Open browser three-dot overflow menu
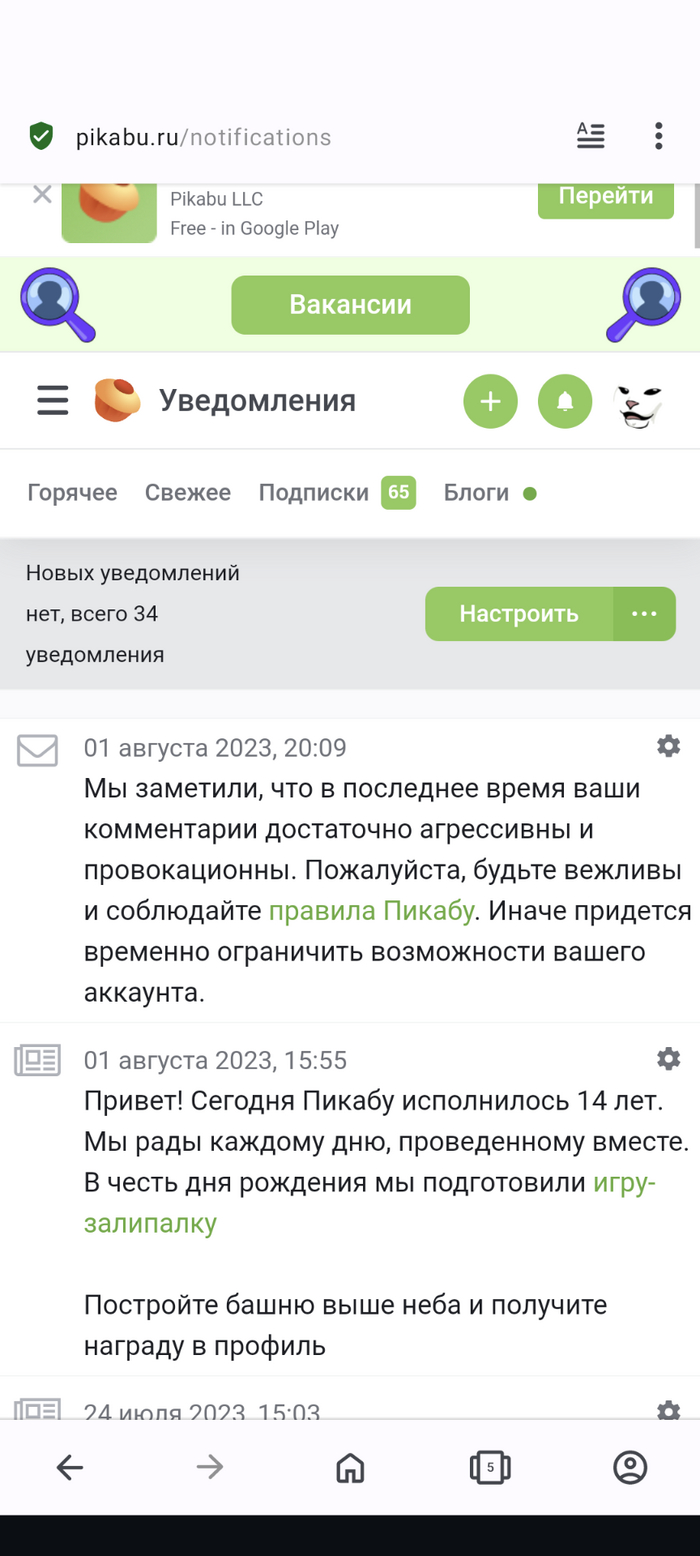The width and height of the screenshot is (700, 1556). (x=658, y=136)
